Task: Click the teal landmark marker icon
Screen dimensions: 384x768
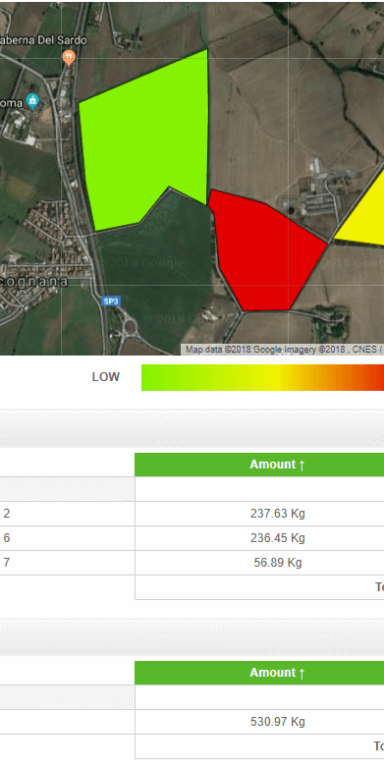Action: point(32,101)
